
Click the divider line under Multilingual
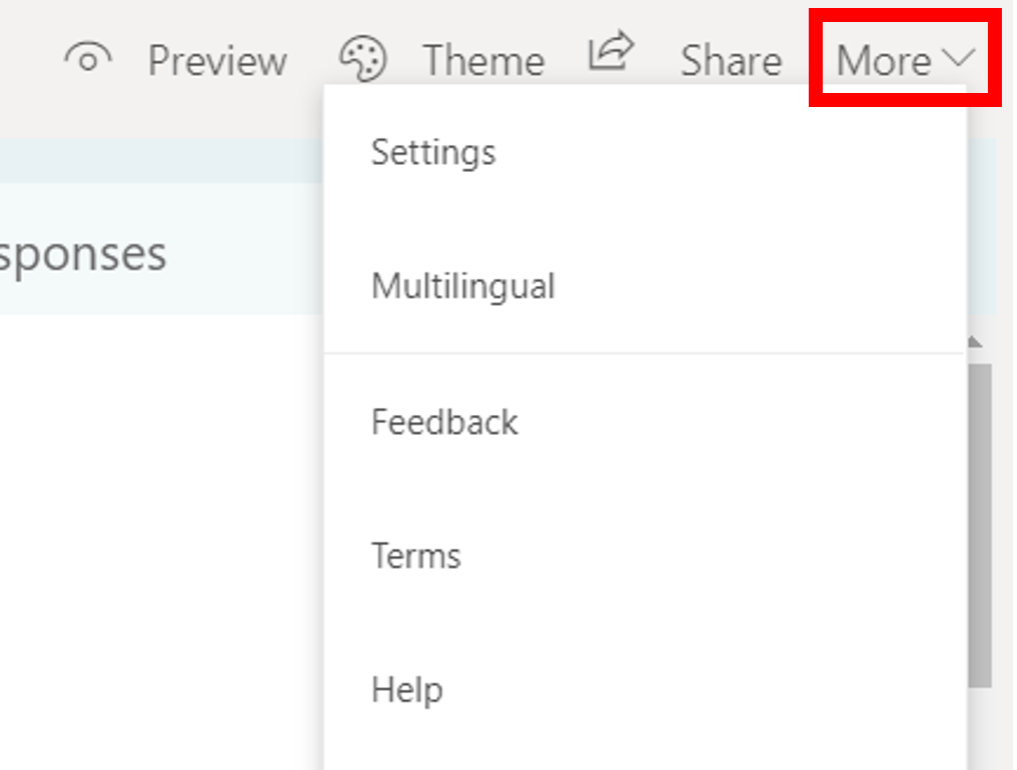point(645,353)
